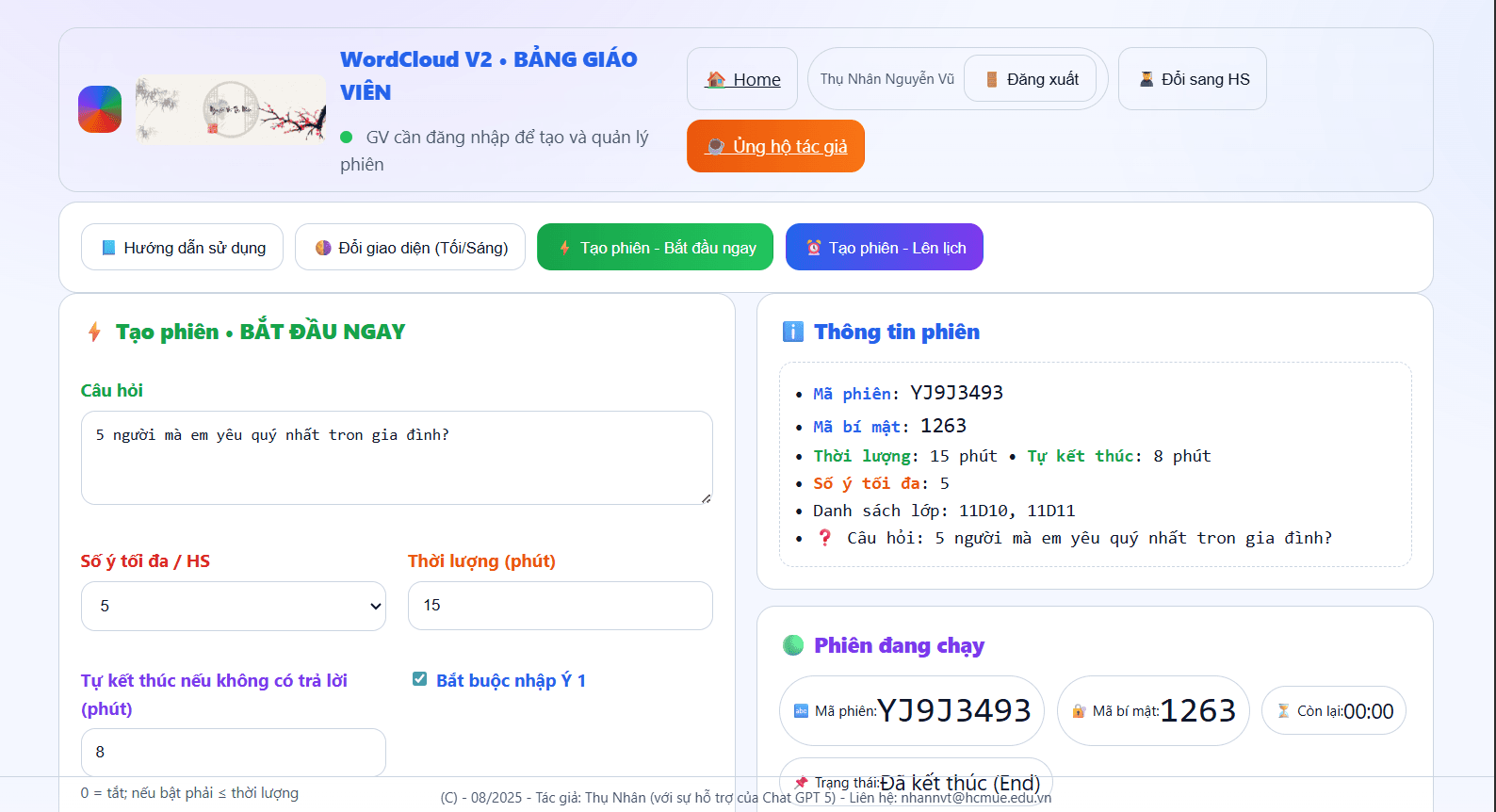This screenshot has width=1496, height=812.
Task: Click the coffee icon on Ủng hộ tác giả
Action: (716, 146)
